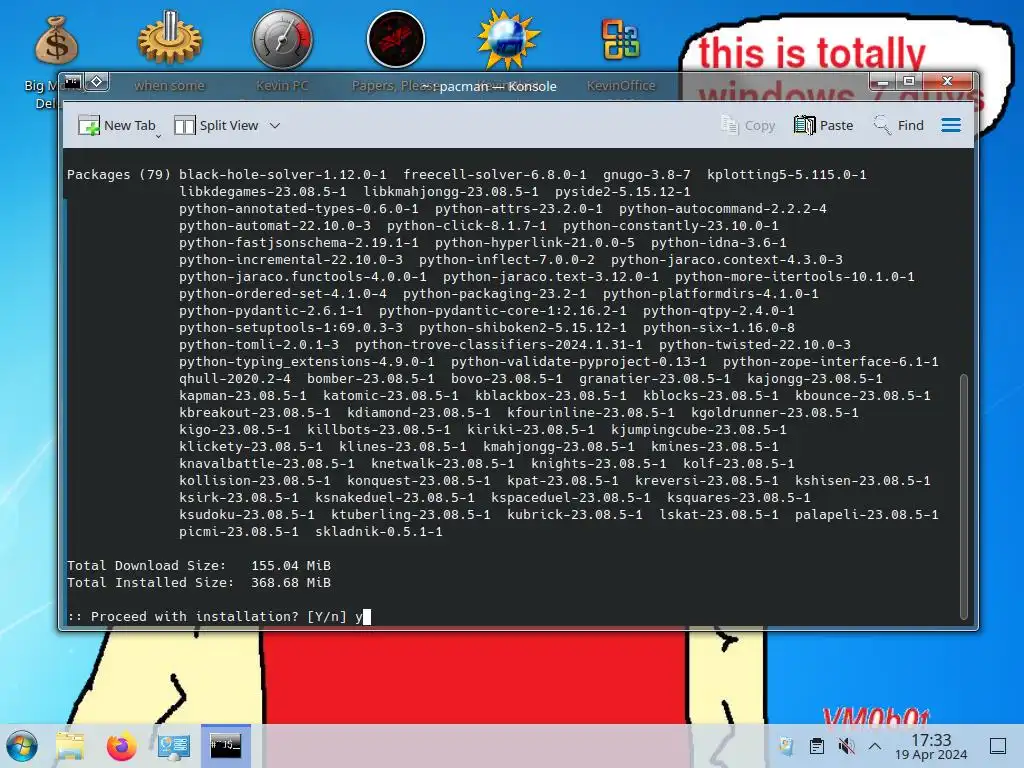Click the show desktop button
The height and width of the screenshot is (768, 1024).
pyautogui.click(x=998, y=746)
